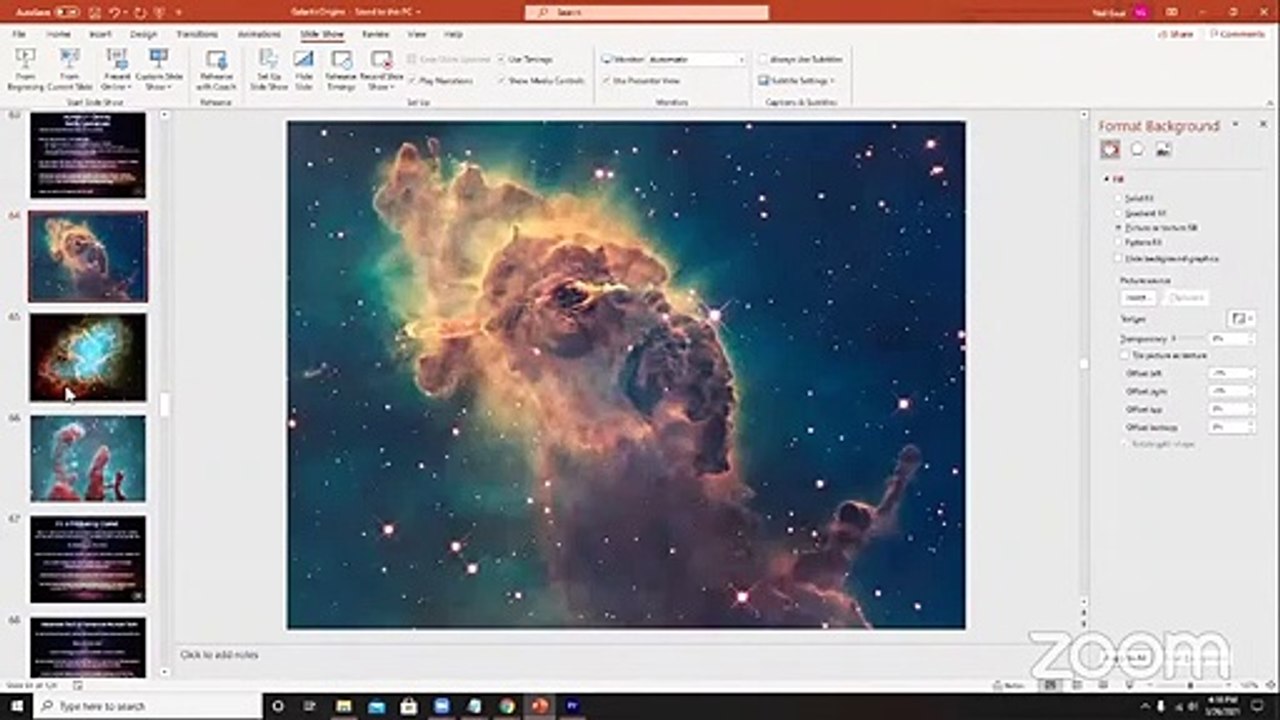Open the Comments pane
Image resolution: width=1280 pixels, height=720 pixels.
(x=1237, y=34)
